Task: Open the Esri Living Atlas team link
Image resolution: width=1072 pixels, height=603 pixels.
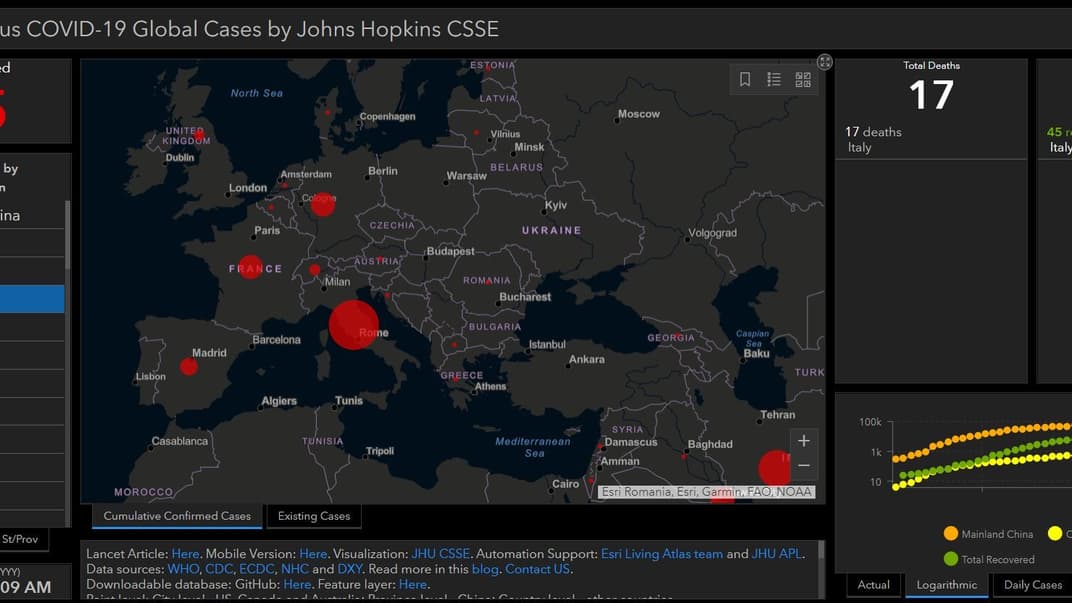Action: [x=661, y=554]
